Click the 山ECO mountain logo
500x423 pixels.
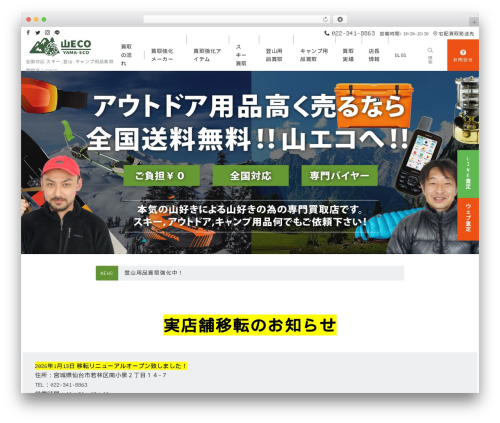tap(60, 47)
